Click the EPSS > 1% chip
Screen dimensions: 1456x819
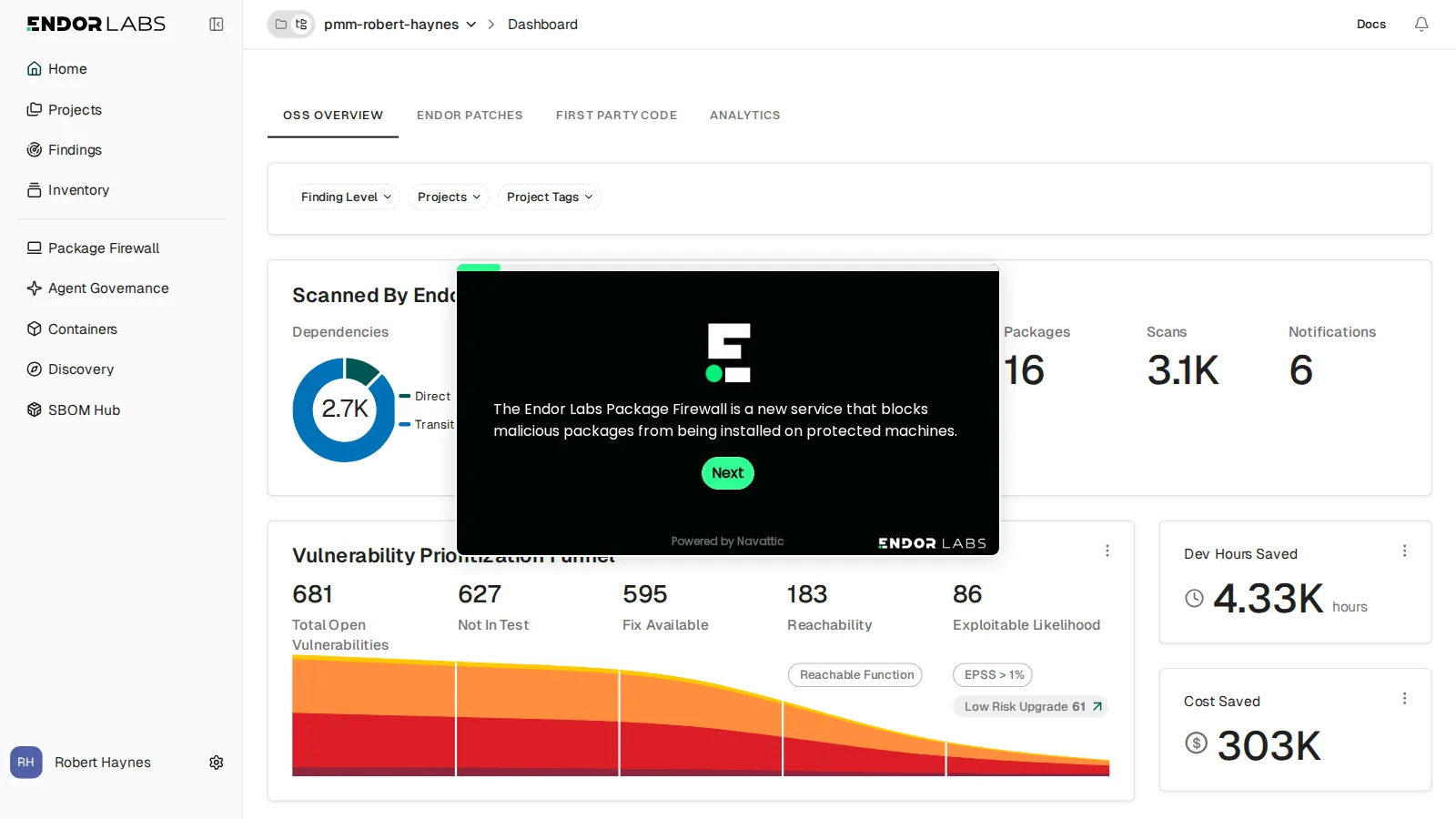point(993,675)
